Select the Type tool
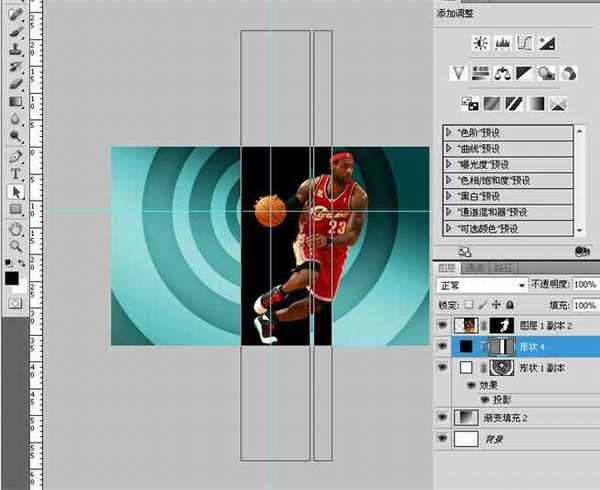 pyautogui.click(x=16, y=174)
